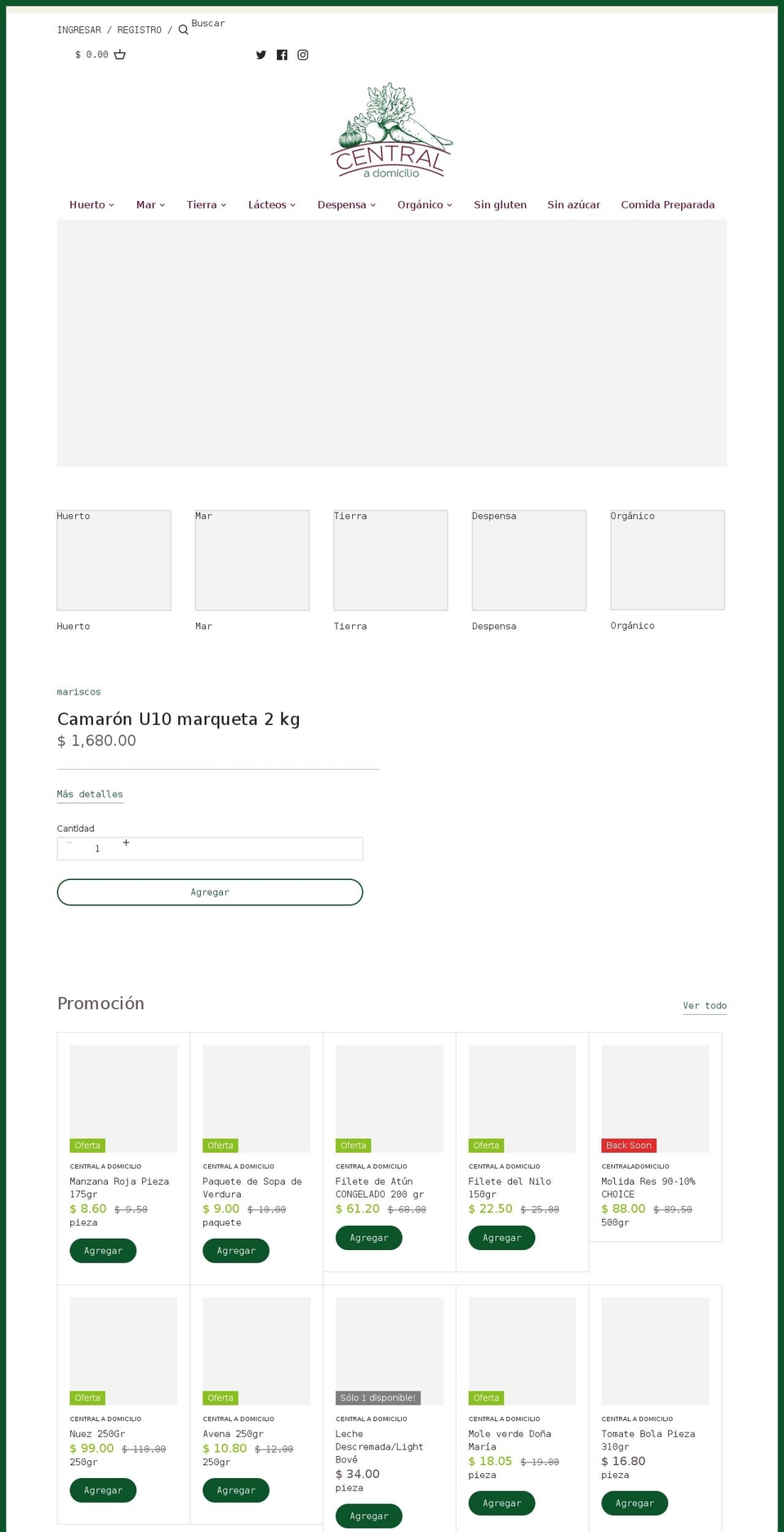Image resolution: width=784 pixels, height=1532 pixels.
Task: Click the large hero banner
Action: tap(392, 343)
